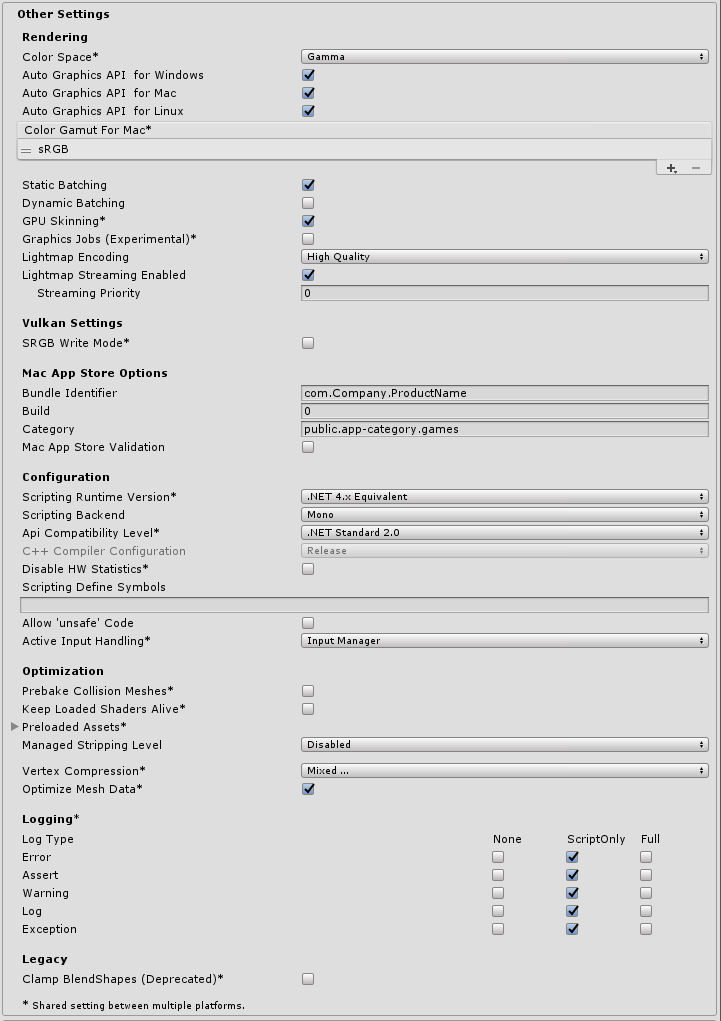Set Error log type to None
Screen dimensions: 721x1021
tap(498, 857)
